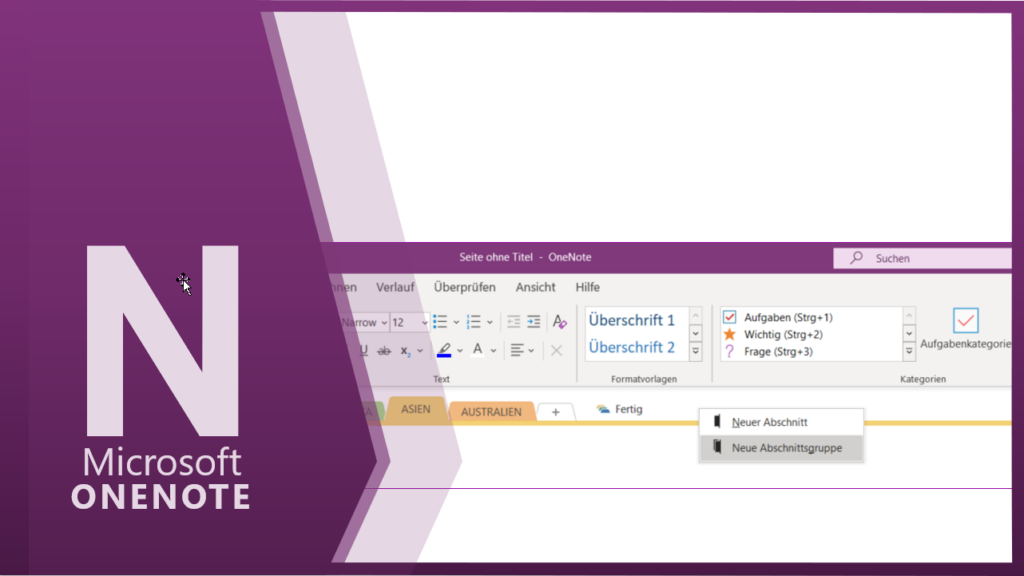Toggle the Aufgaben tag checkbox
The width and height of the screenshot is (1024, 576).
coord(729,317)
